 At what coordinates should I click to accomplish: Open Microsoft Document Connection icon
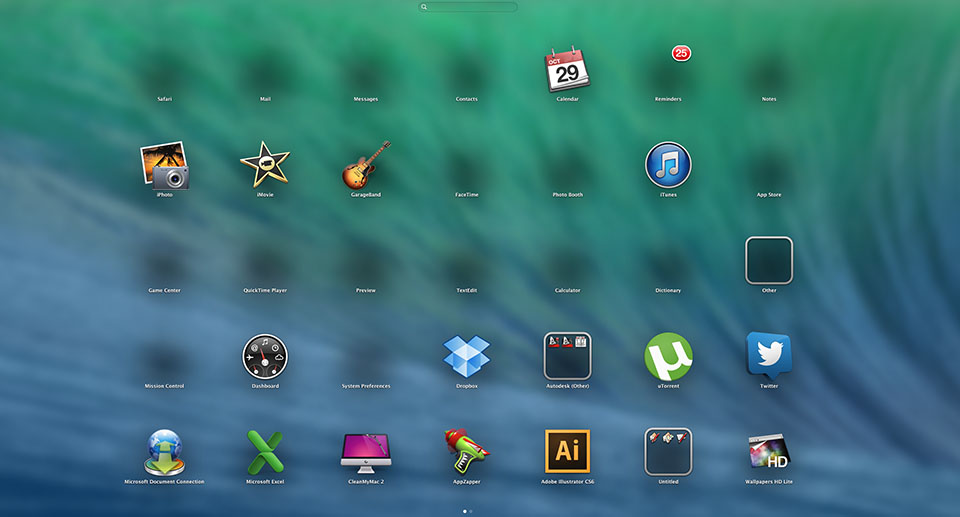[164, 452]
